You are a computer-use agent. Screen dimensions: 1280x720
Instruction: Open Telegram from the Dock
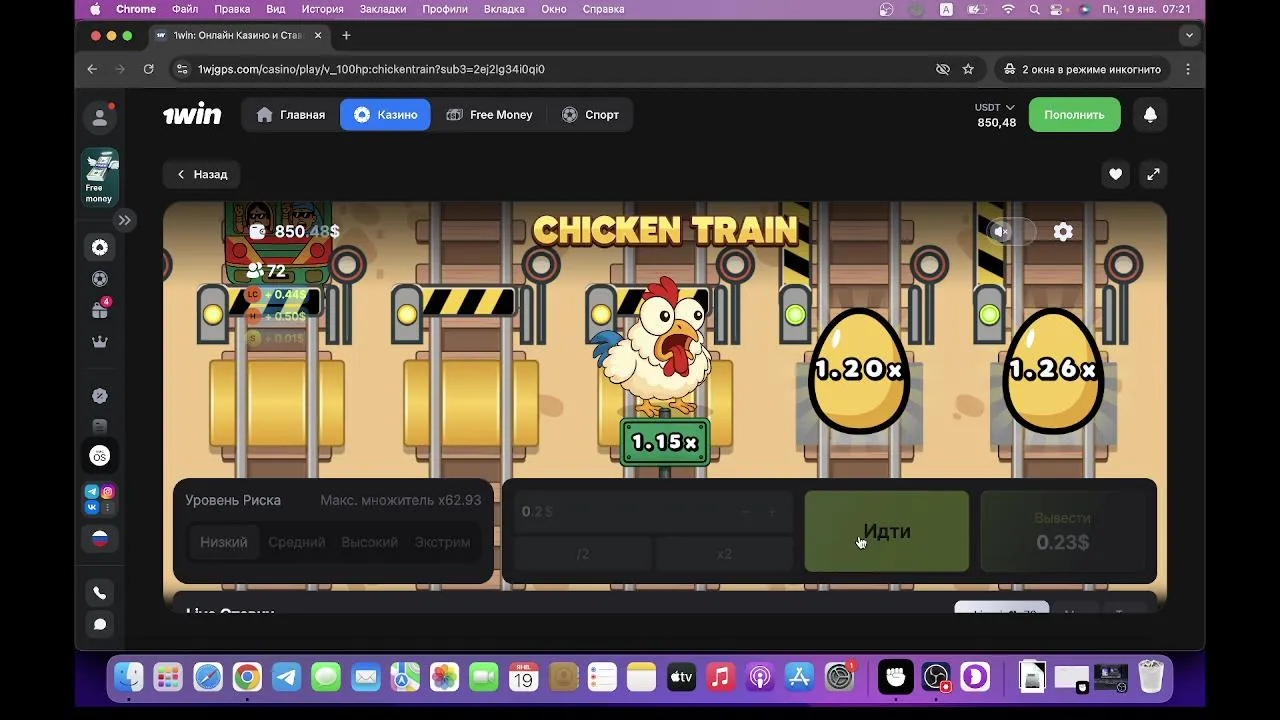(x=287, y=677)
